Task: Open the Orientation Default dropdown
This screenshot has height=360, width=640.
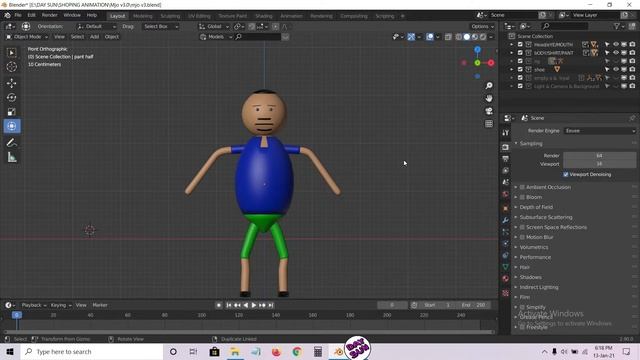Action: click(x=97, y=27)
